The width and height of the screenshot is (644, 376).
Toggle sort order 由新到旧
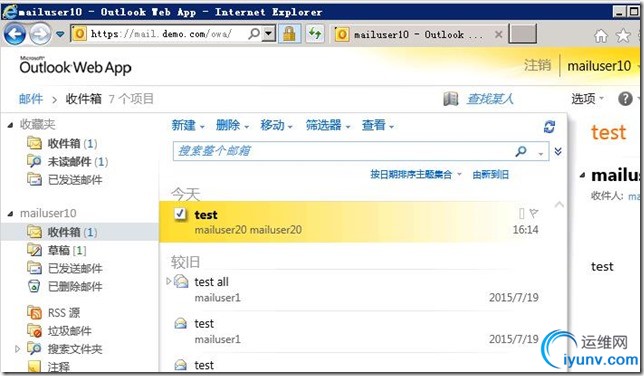click(490, 175)
